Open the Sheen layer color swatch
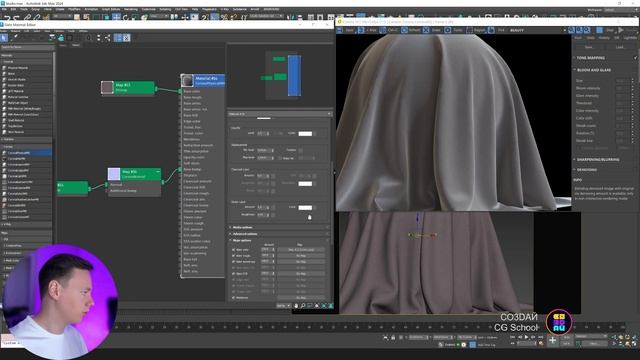Viewport: 640px width, 360px height. click(x=305, y=207)
